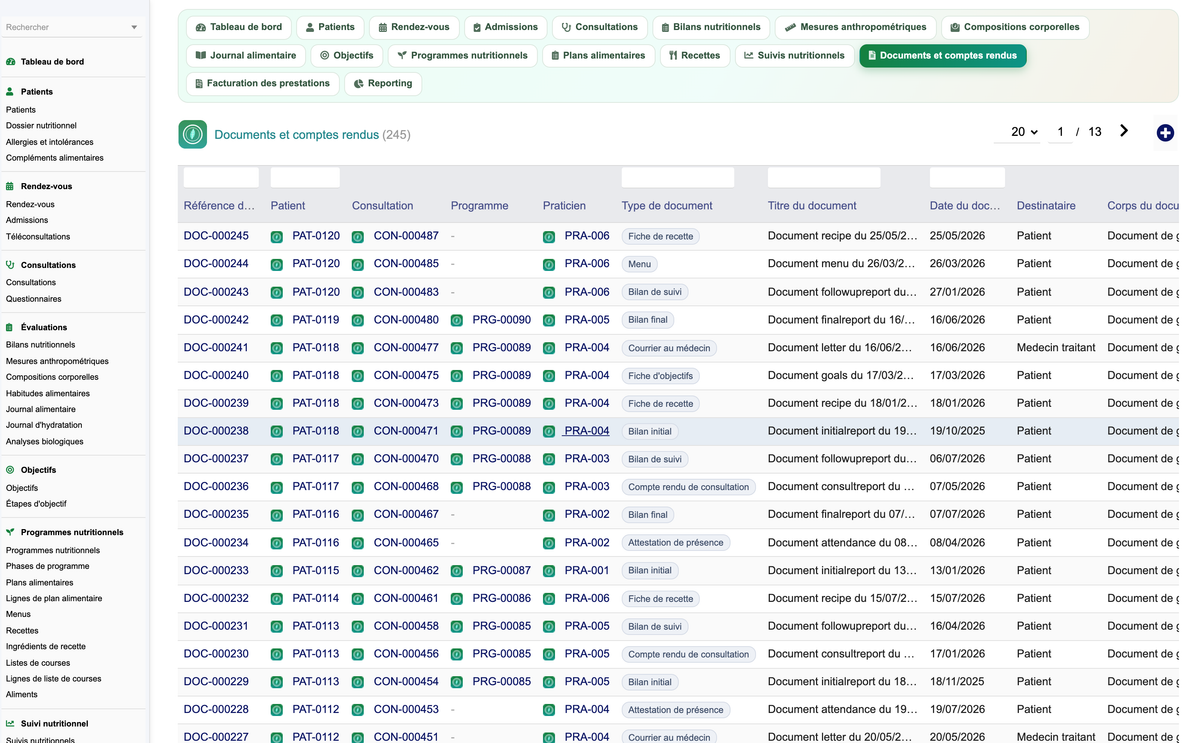1200x743 pixels.
Task: Click the Patients sidebar section person icon
Action: pyautogui.click(x=10, y=92)
